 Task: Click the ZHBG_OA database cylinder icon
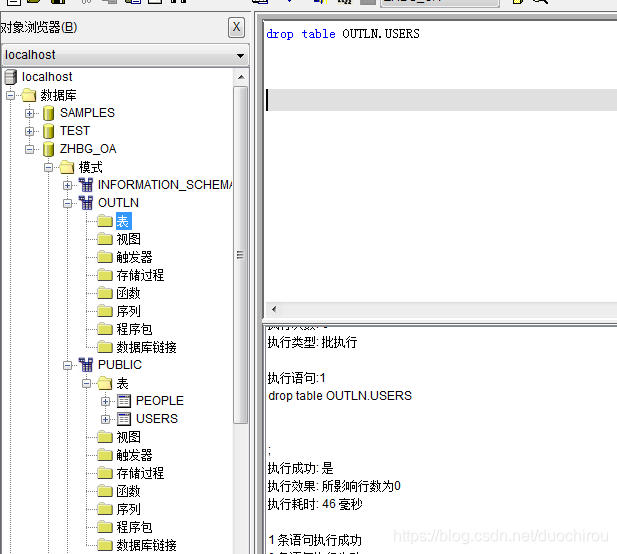click(48, 149)
